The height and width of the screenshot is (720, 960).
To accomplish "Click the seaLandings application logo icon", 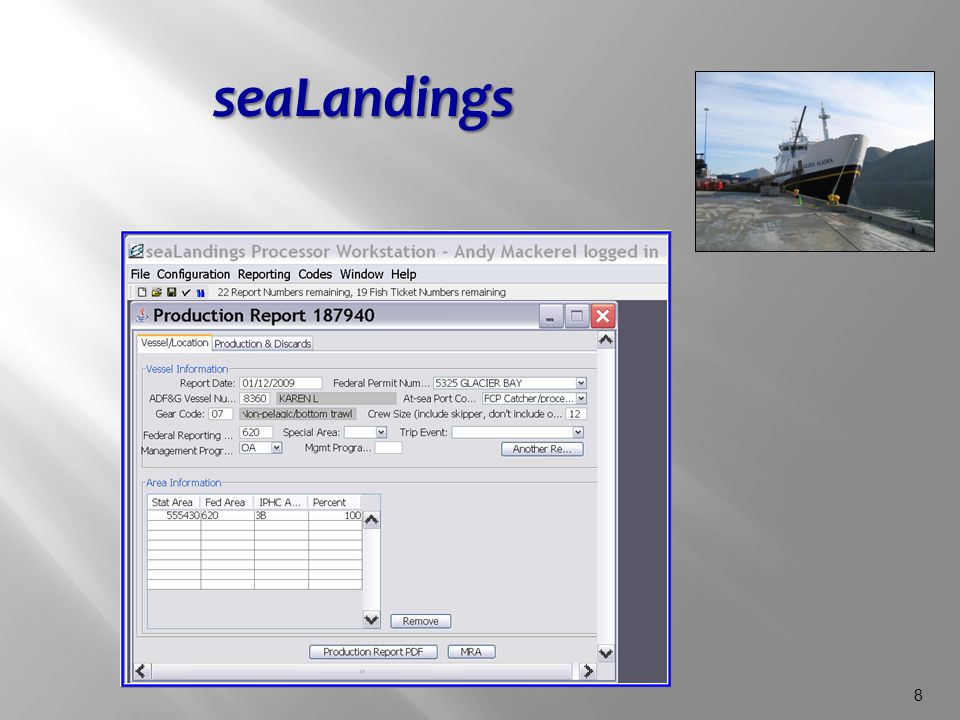I will (x=136, y=251).
